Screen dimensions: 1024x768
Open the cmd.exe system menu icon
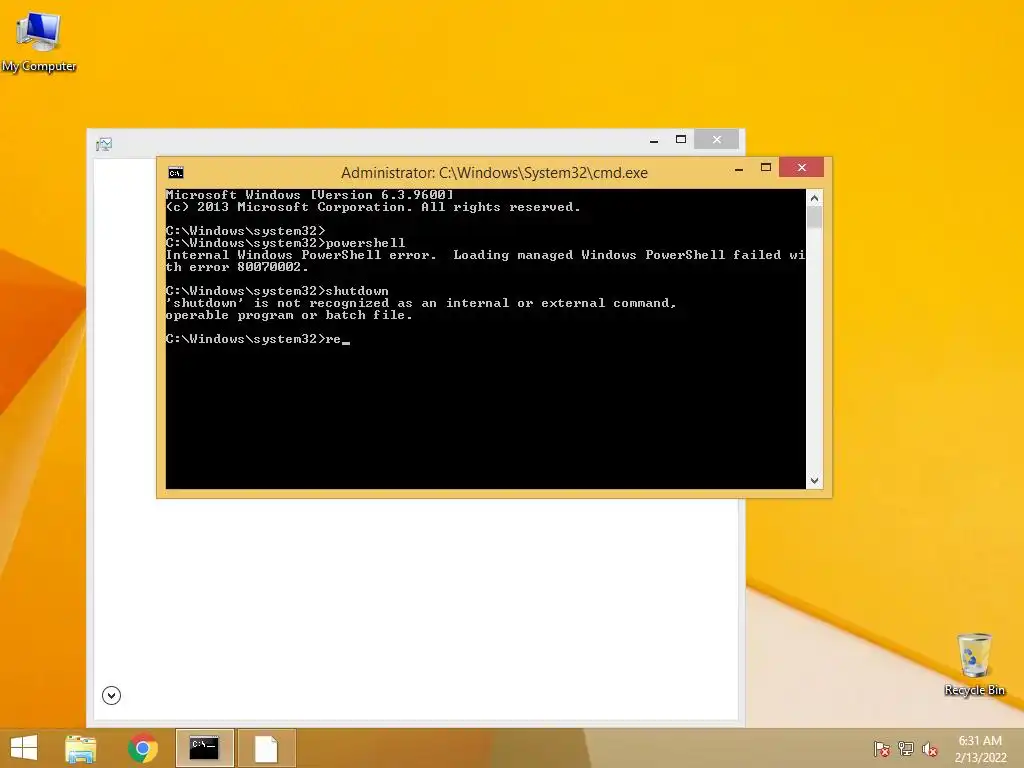(x=176, y=172)
